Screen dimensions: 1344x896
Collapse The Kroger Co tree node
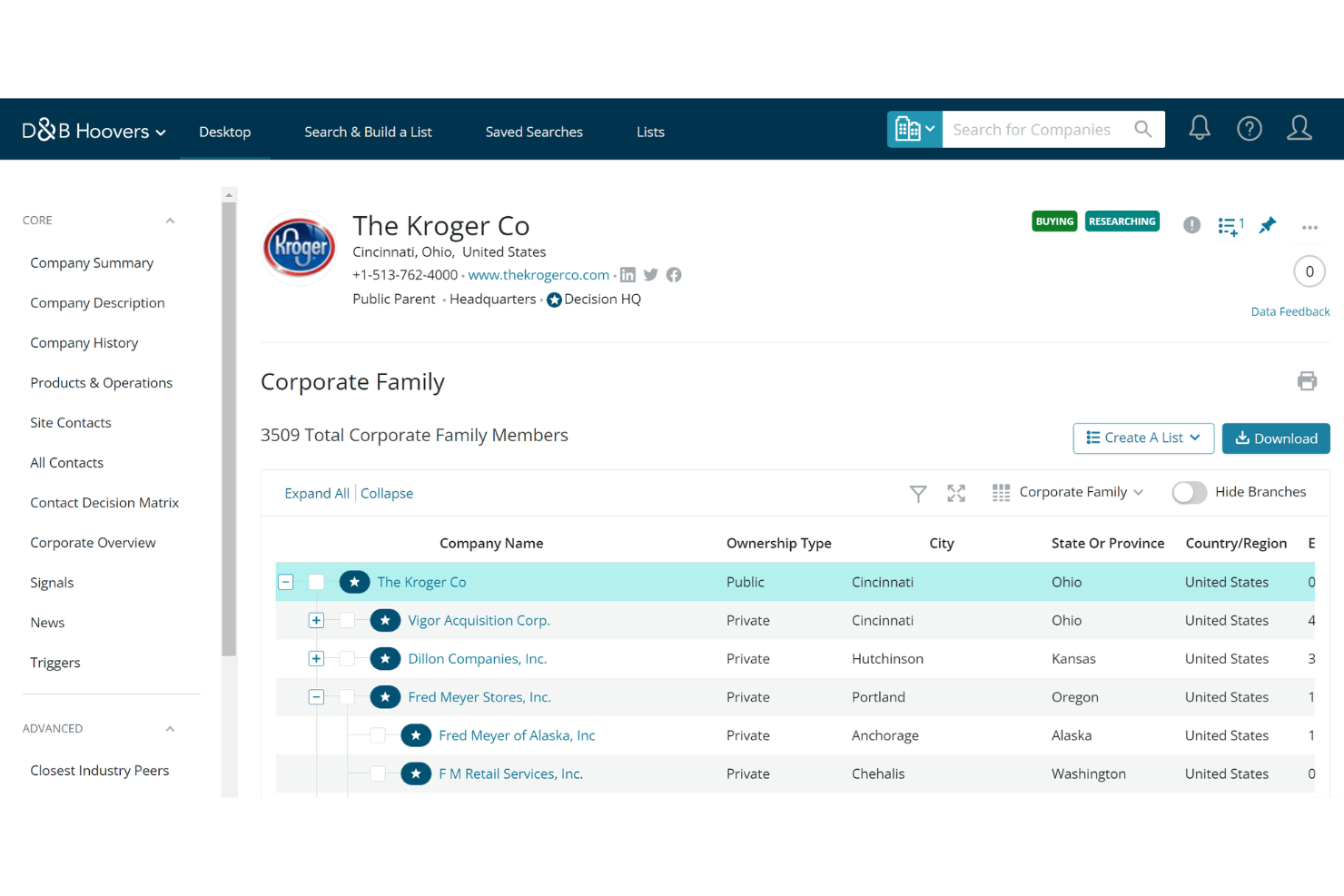point(285,582)
